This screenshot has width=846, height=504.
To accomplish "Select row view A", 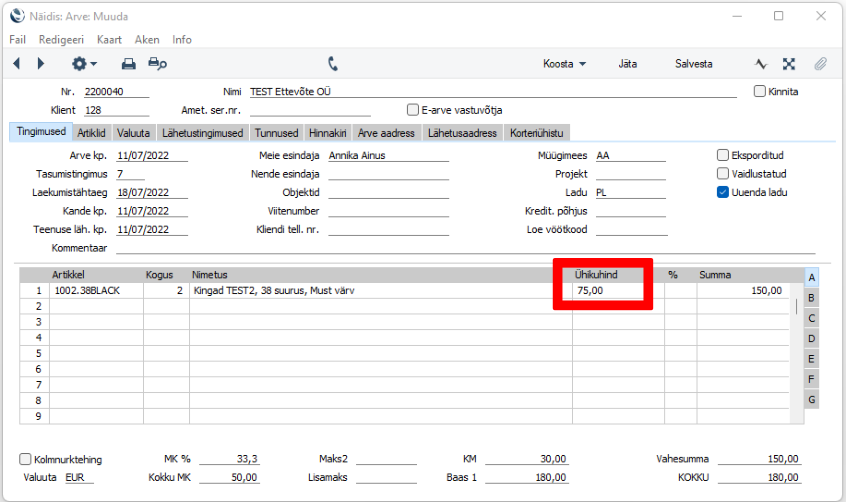I will coord(811,278).
